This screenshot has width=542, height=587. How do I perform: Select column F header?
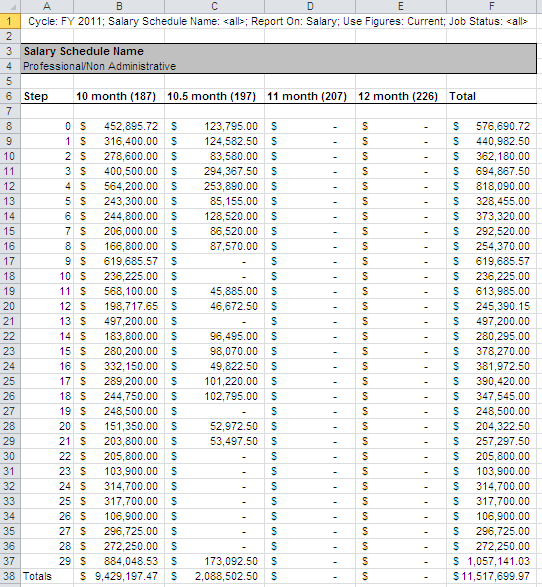tap(491, 6)
